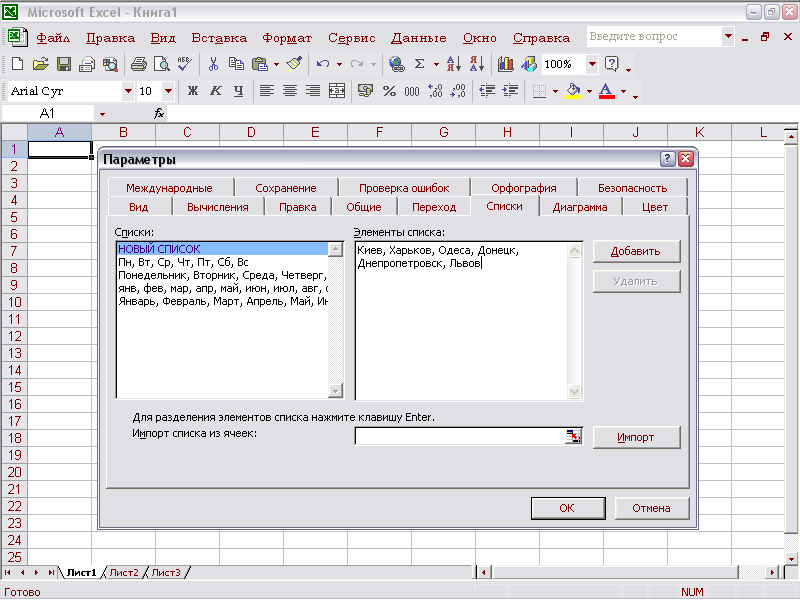The height and width of the screenshot is (600, 800).
Task: Expand the AutoSum dropdown arrow
Action: (x=436, y=64)
